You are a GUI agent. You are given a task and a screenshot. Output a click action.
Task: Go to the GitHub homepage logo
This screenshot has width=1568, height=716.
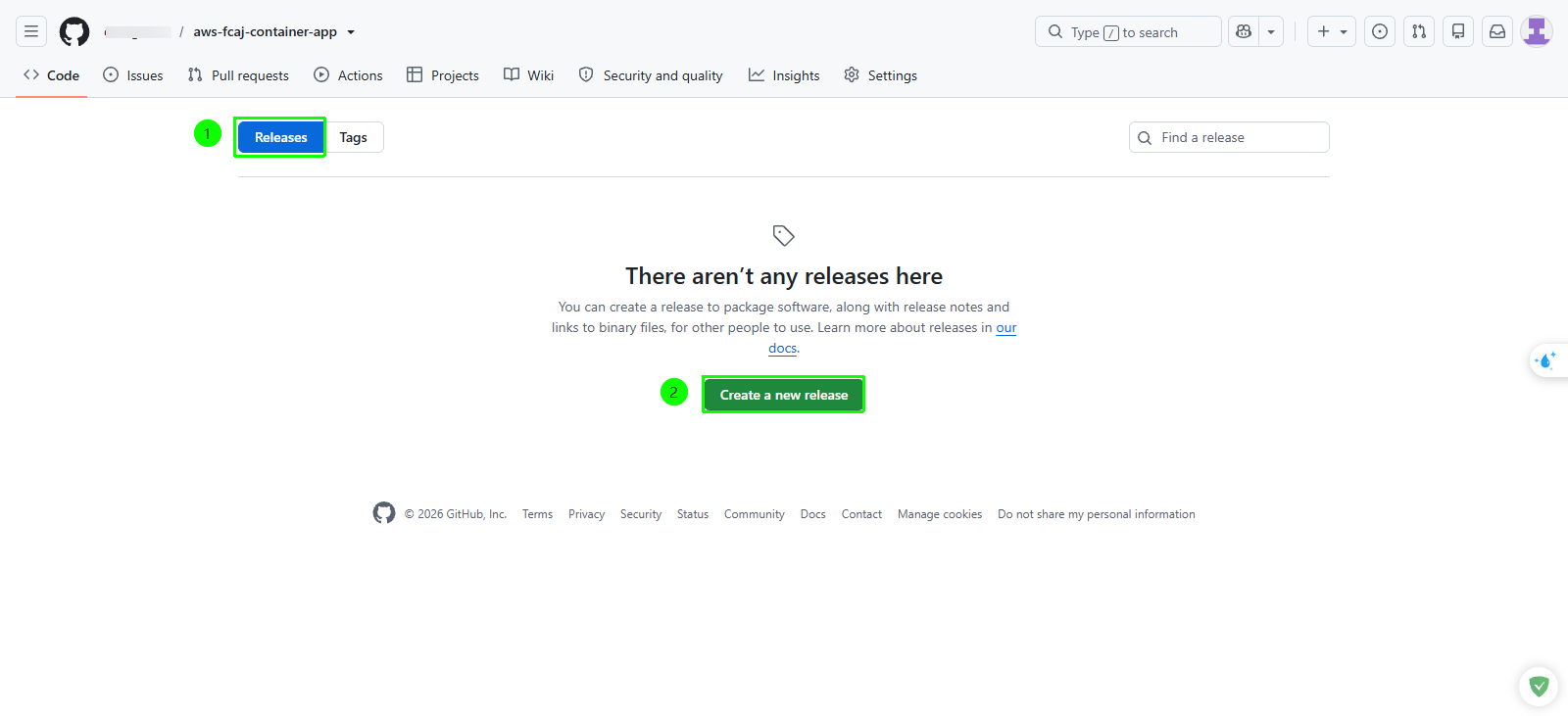[74, 31]
